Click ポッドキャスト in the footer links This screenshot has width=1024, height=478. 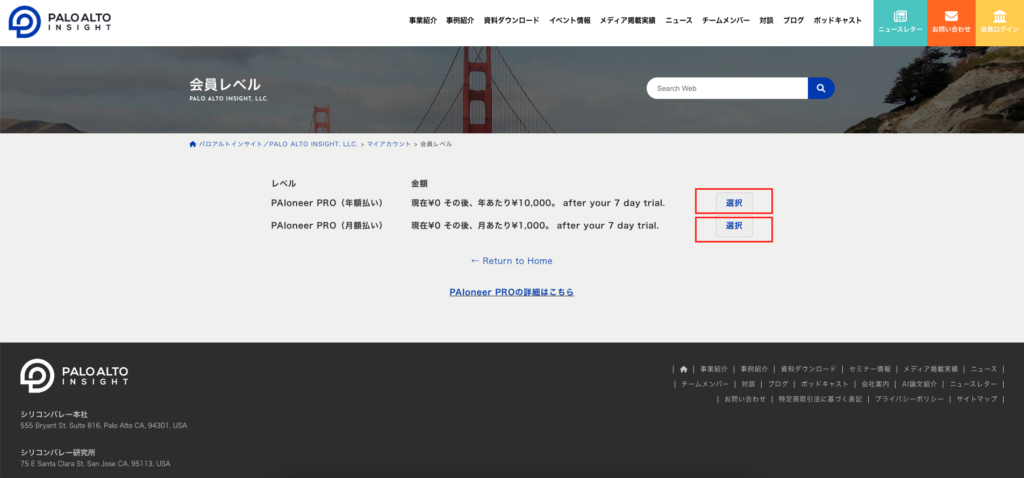(x=825, y=384)
